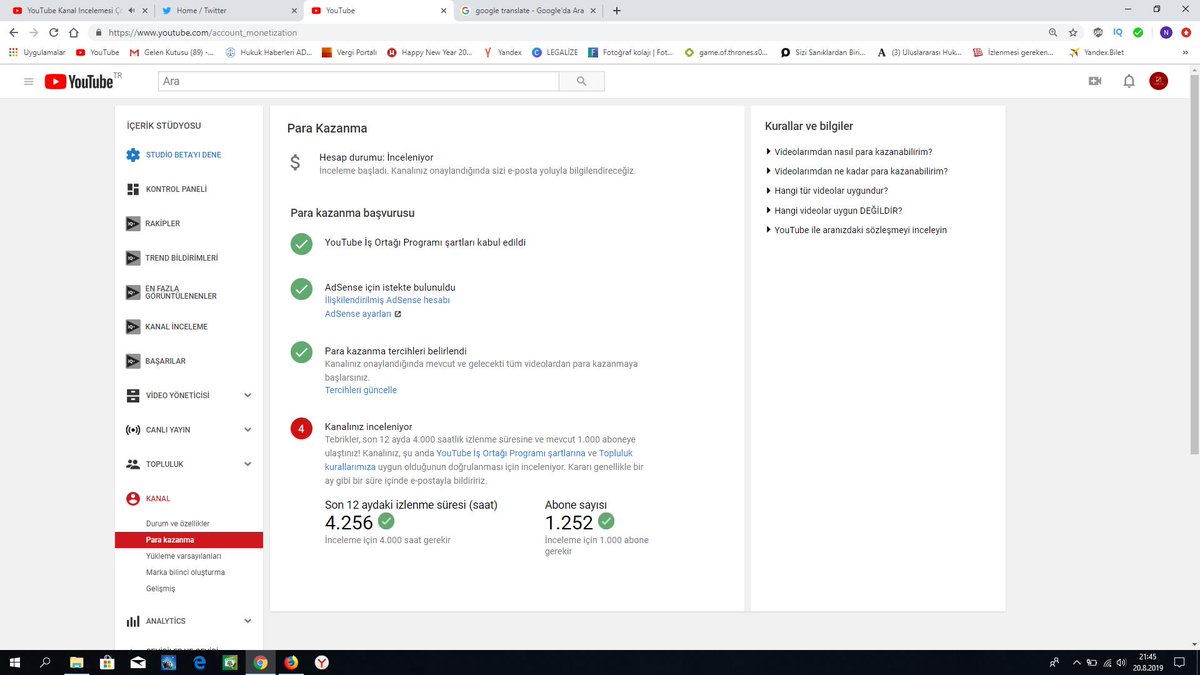Viewport: 1200px width, 675px height.
Task: Click the Tercihleri güncelle link
Action: (360, 390)
